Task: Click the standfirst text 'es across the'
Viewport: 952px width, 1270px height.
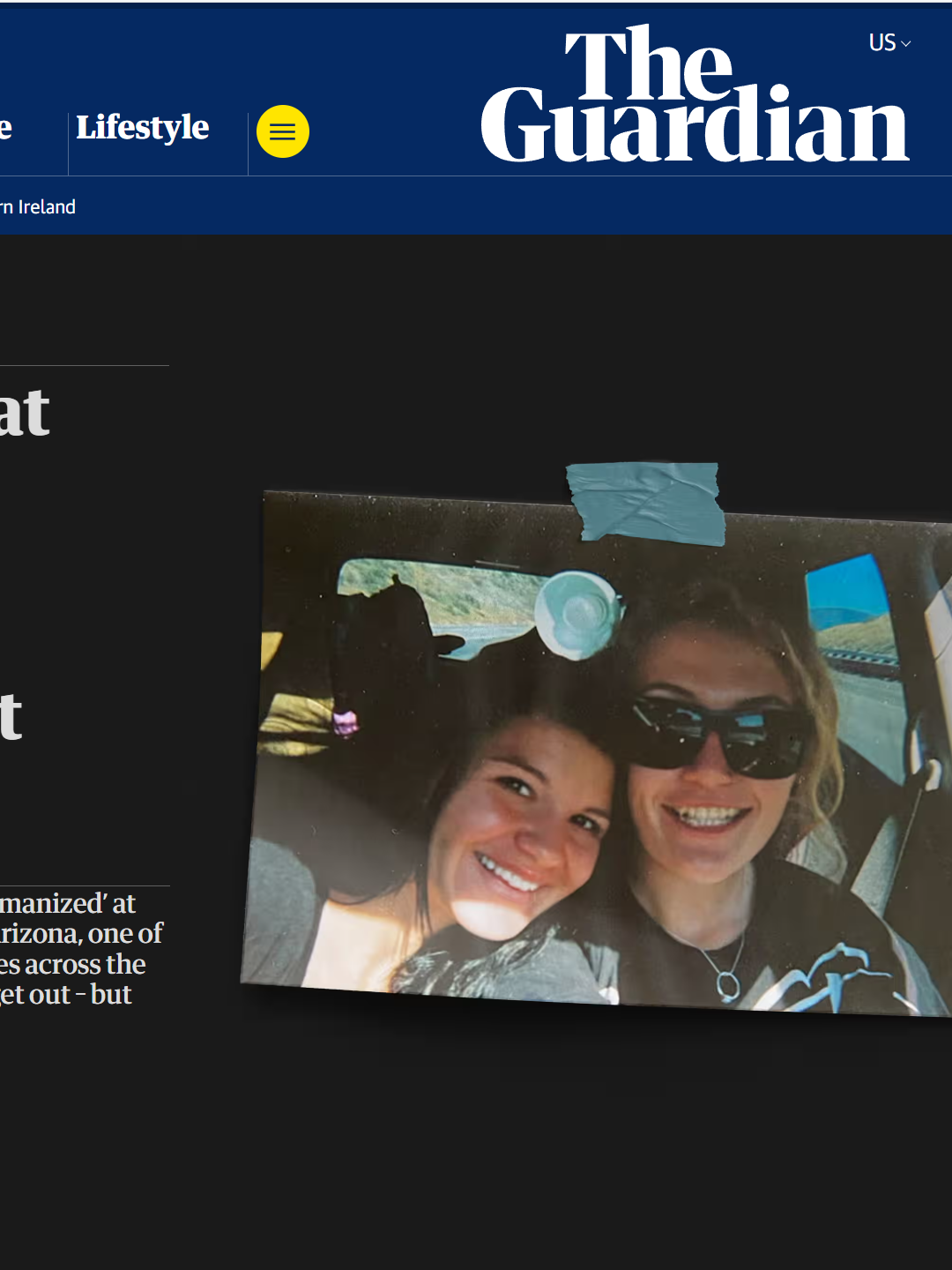Action: point(73,965)
